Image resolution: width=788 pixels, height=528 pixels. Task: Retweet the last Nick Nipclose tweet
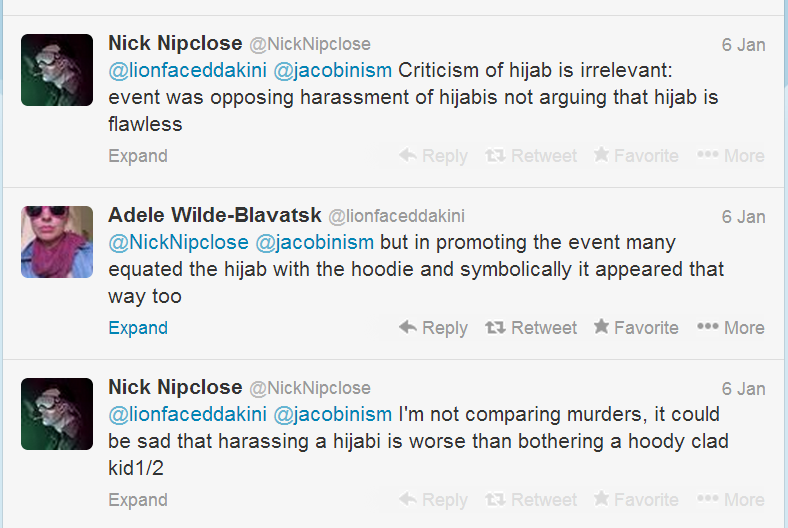[x=531, y=500]
